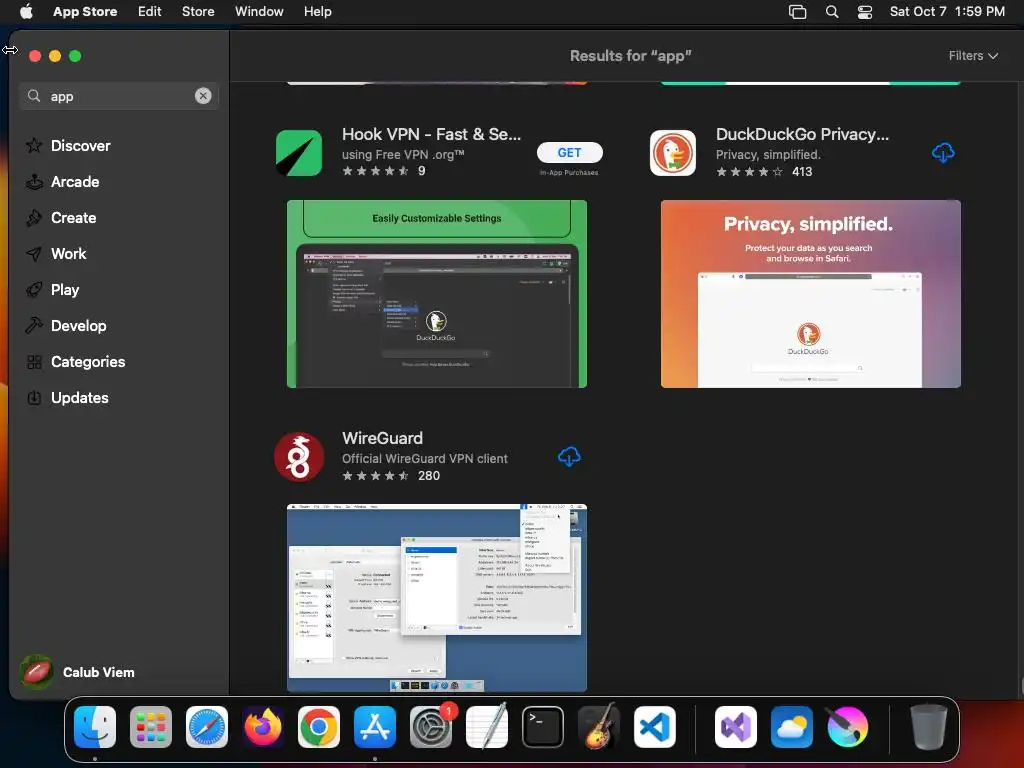Expand the Filters dropdown
The width and height of the screenshot is (1024, 768).
coord(973,56)
